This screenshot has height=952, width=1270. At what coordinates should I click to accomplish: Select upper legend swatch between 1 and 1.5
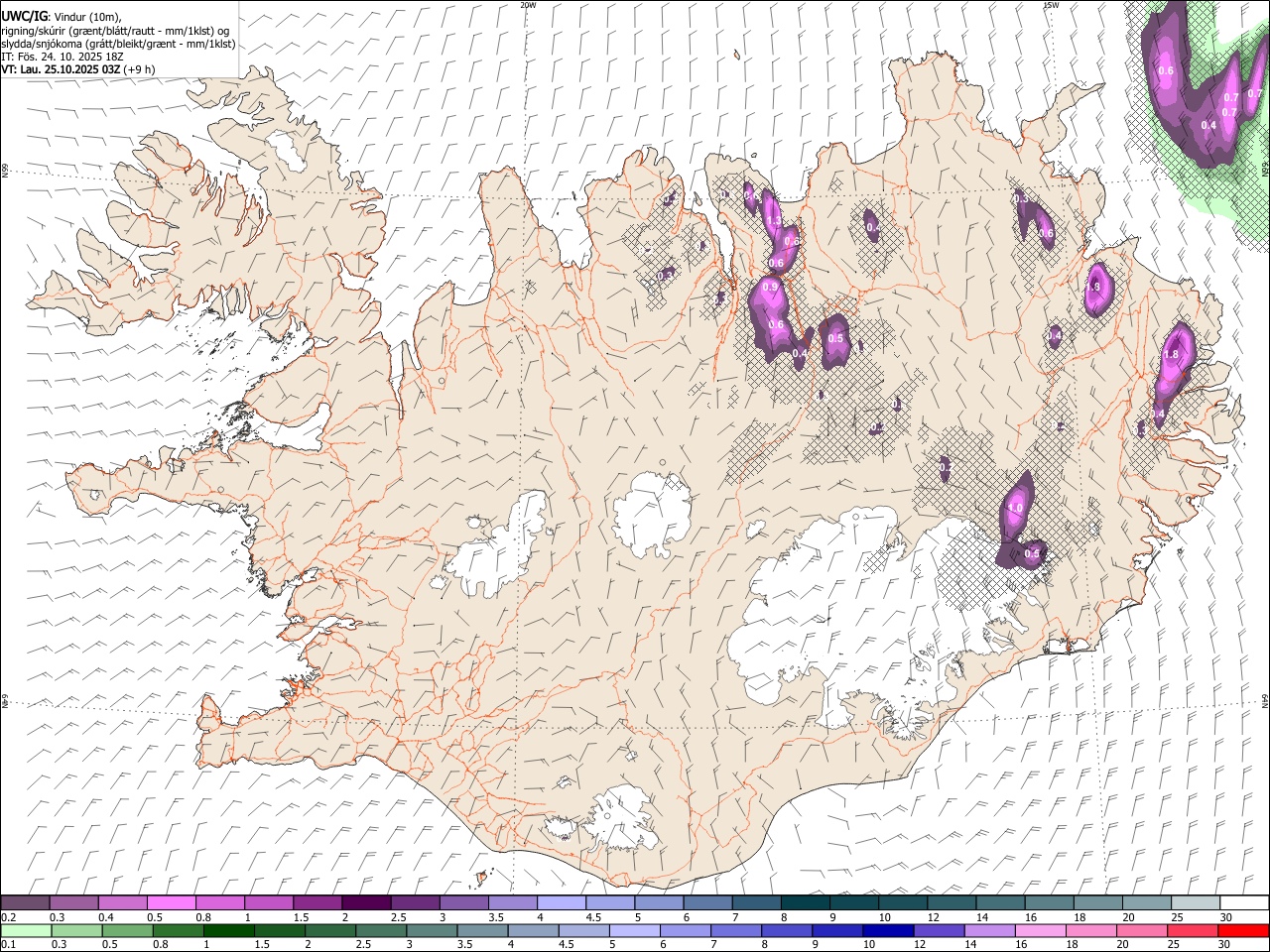click(x=268, y=902)
